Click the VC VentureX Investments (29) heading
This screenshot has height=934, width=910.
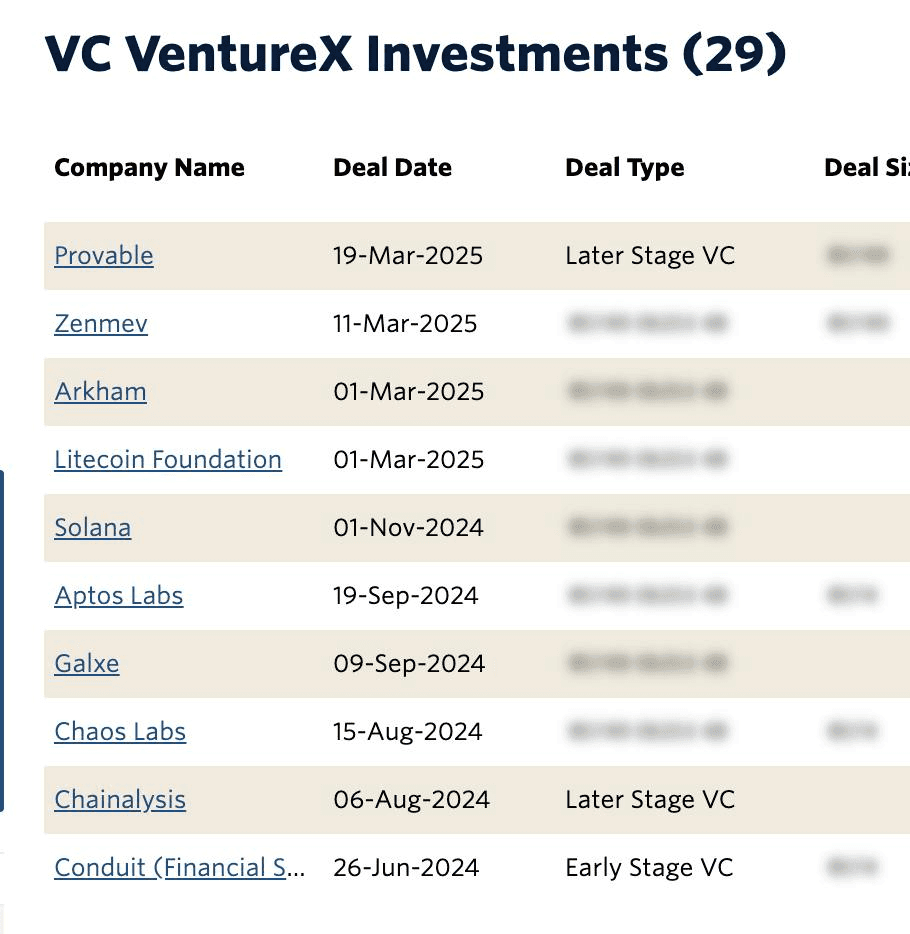pyautogui.click(x=416, y=54)
